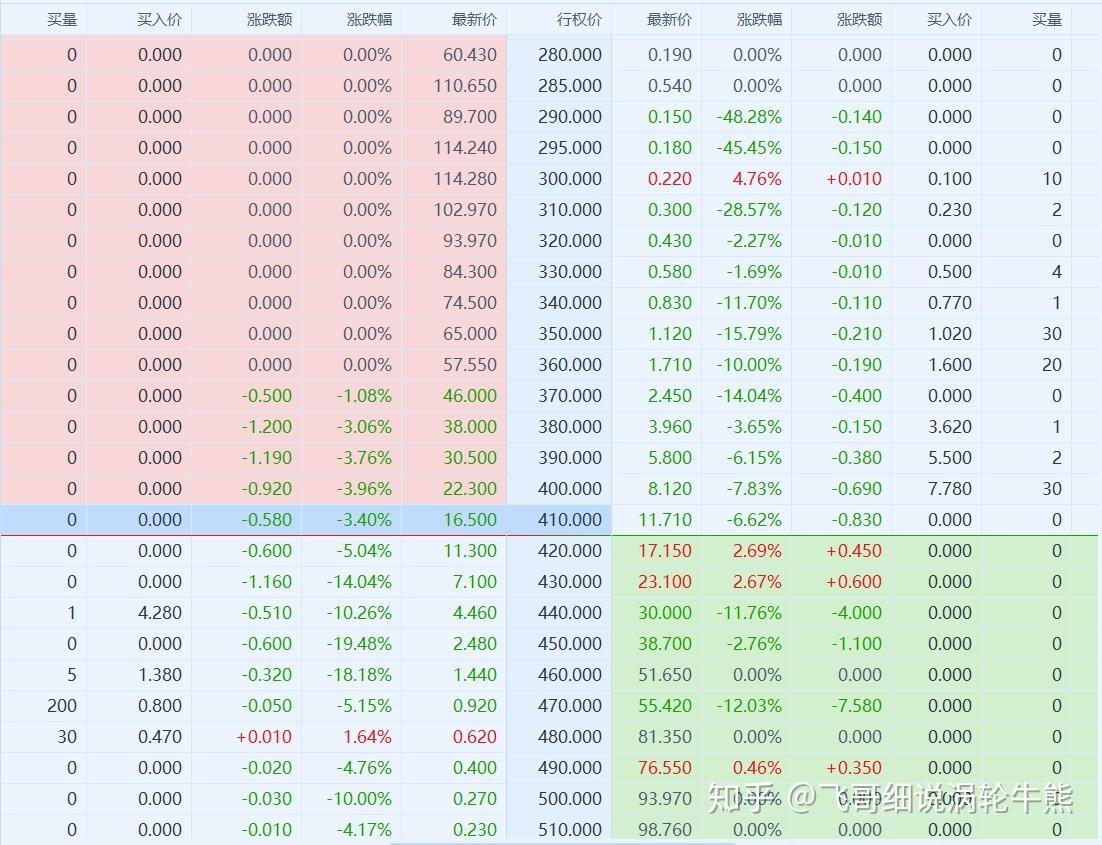Click the call bid quantity 200
Screen dimensions: 1102x845
coord(62,705)
